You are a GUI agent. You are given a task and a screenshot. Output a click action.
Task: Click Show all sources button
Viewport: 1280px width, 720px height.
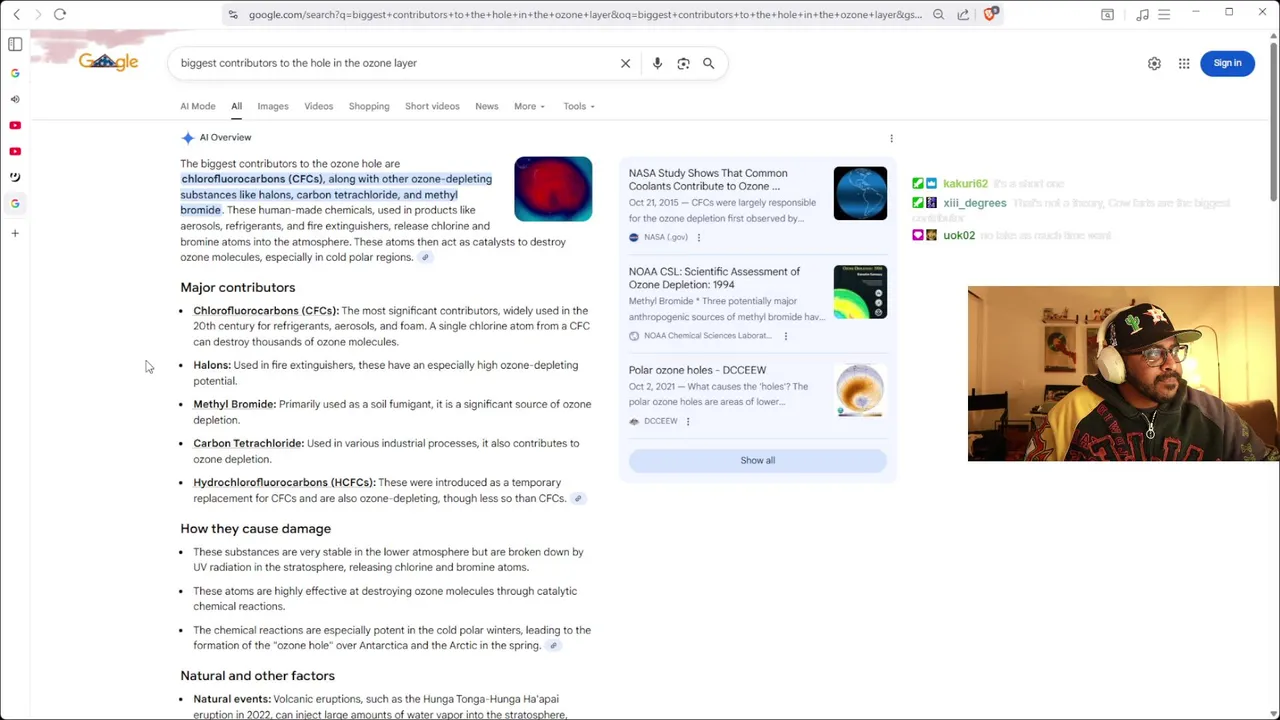tap(757, 460)
